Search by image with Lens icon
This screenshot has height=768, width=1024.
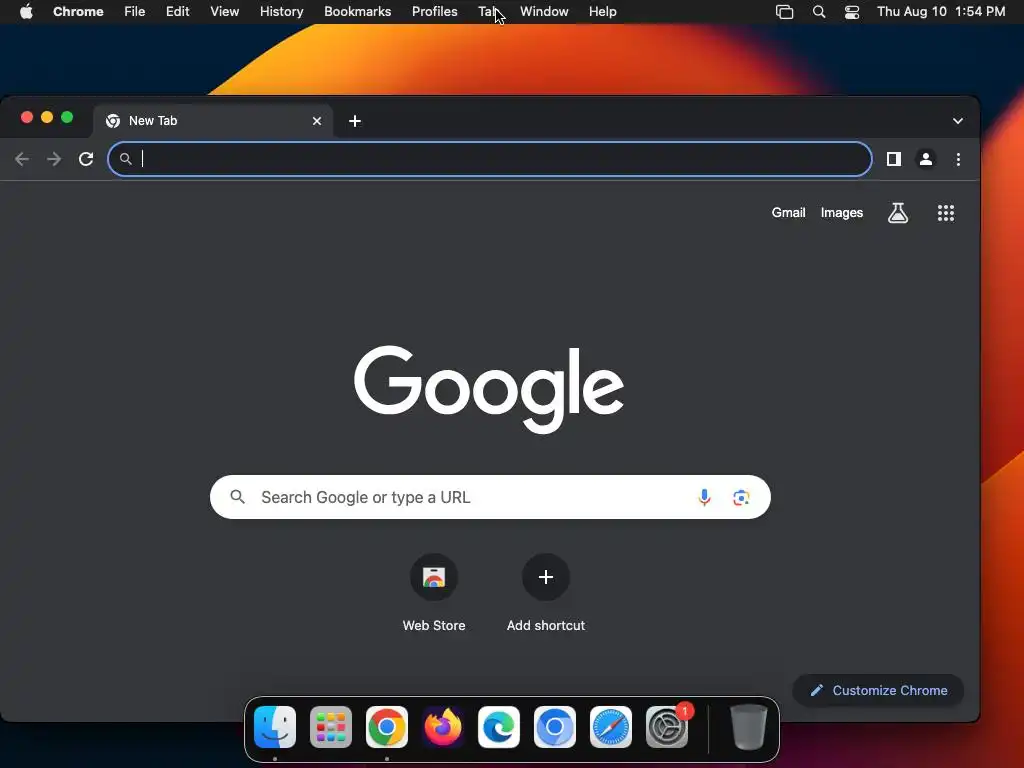(x=741, y=497)
